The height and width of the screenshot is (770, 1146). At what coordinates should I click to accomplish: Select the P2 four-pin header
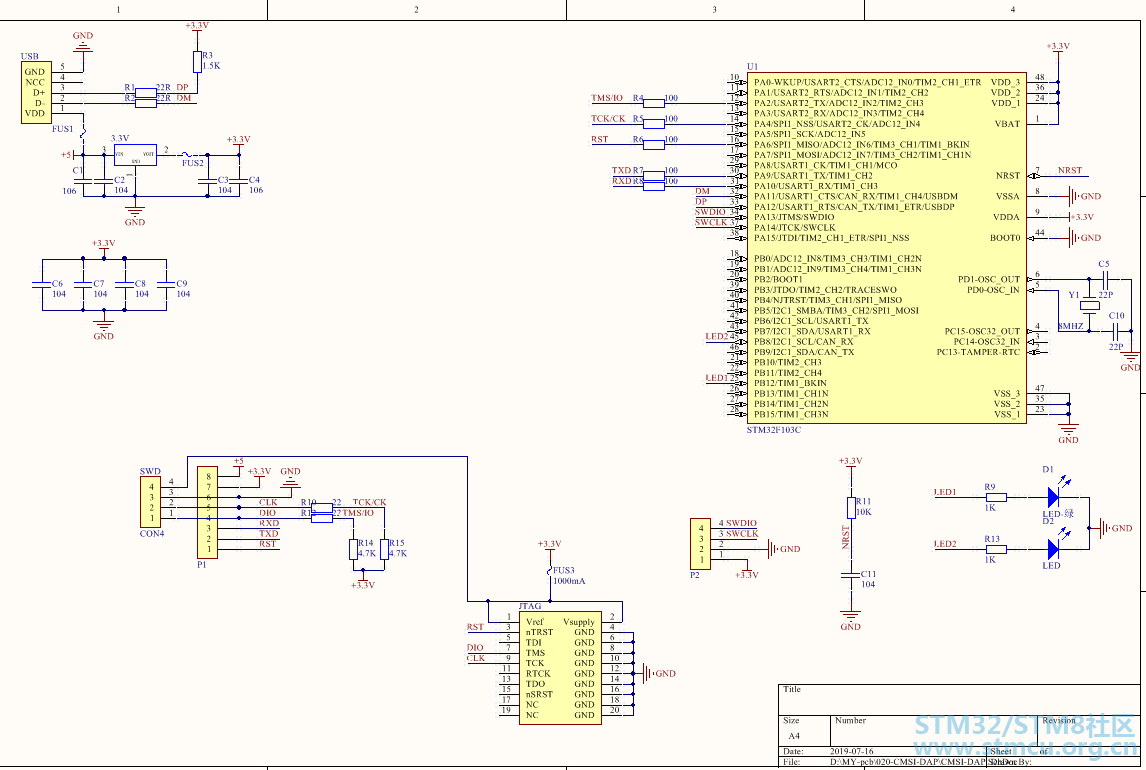(x=700, y=544)
